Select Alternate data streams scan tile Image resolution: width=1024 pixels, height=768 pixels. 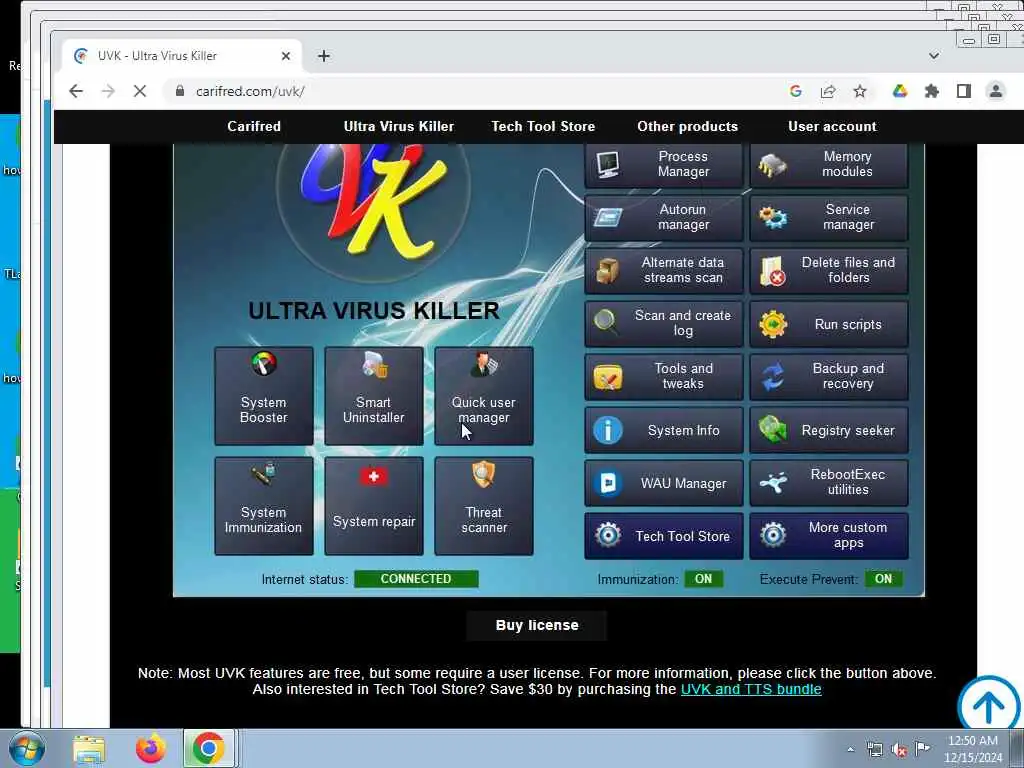click(664, 270)
